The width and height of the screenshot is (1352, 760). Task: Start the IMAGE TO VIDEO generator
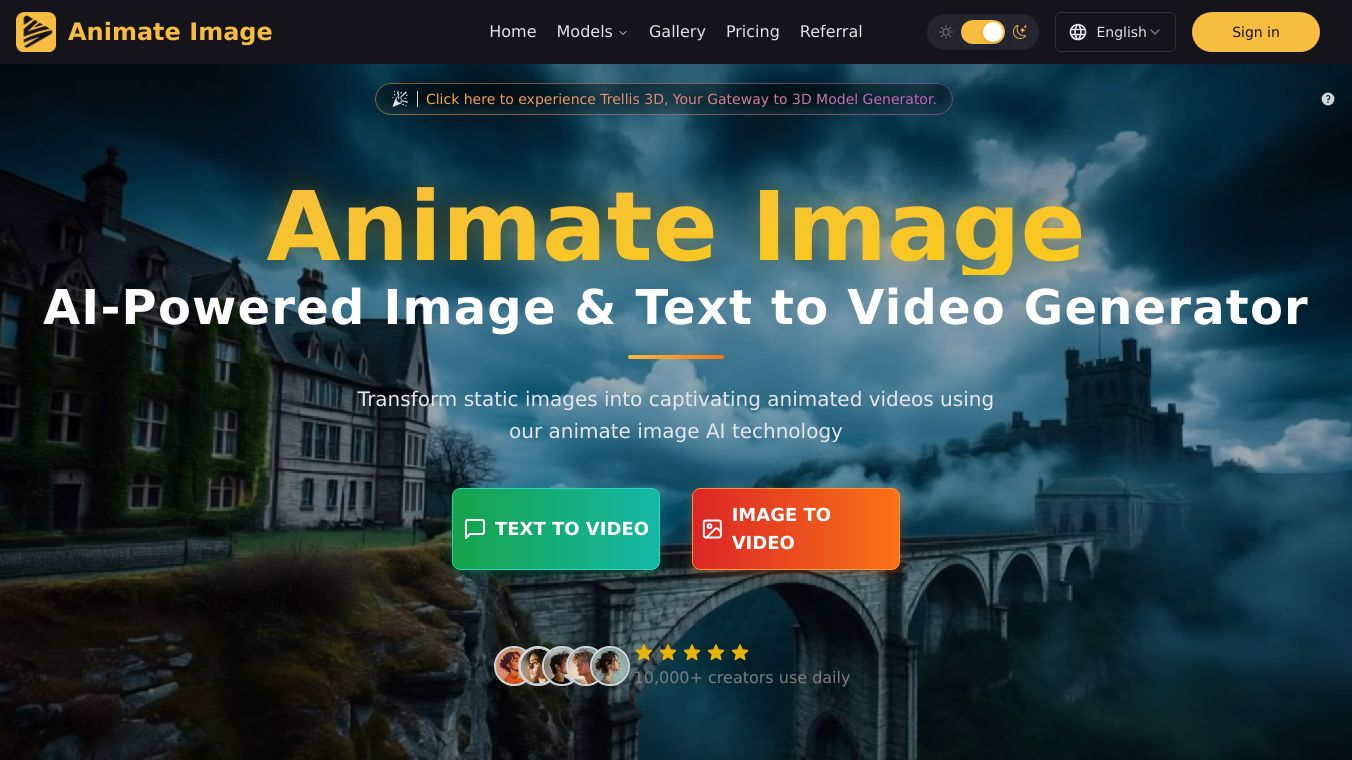796,529
